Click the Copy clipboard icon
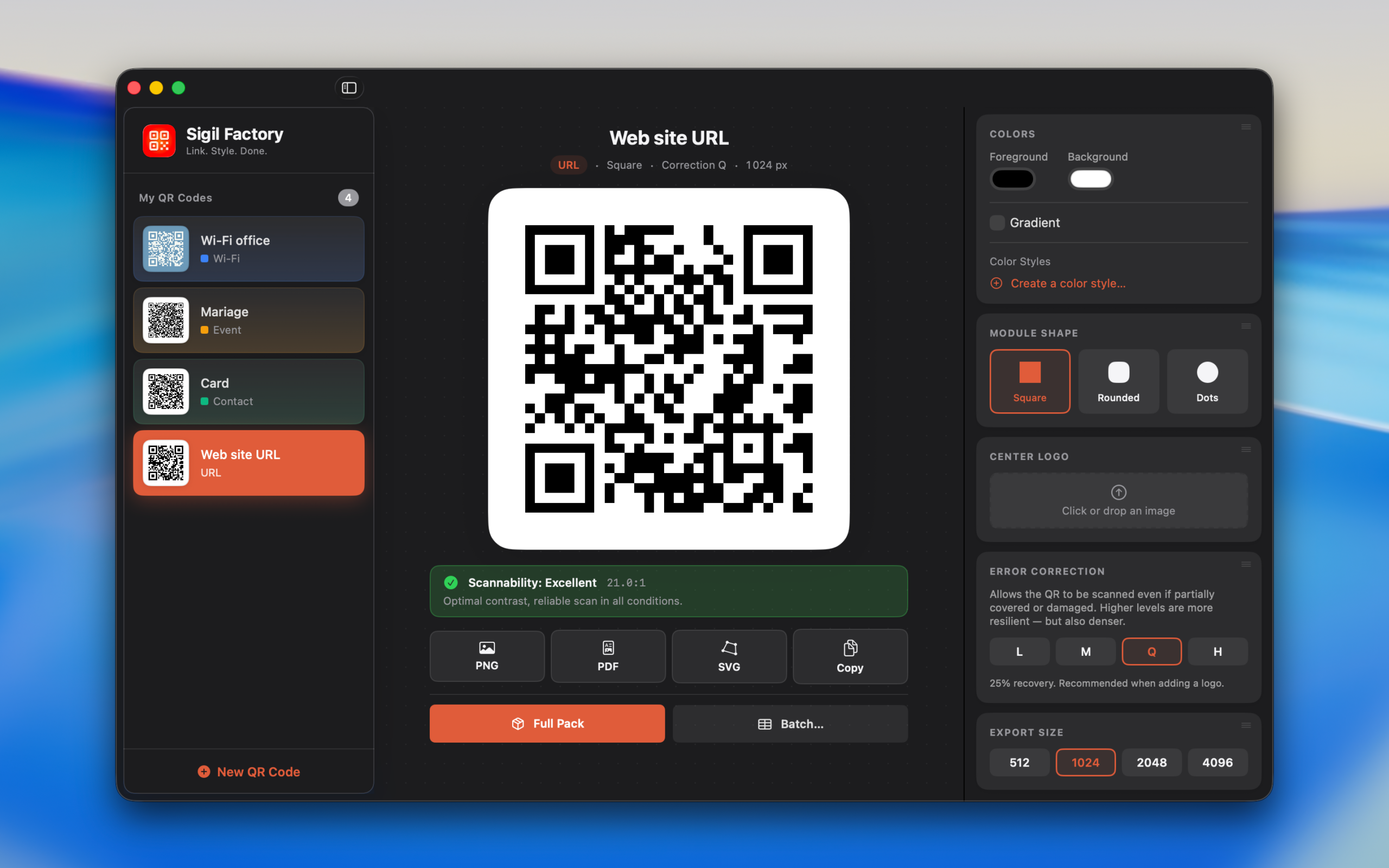Viewport: 1389px width, 868px height. (850, 648)
